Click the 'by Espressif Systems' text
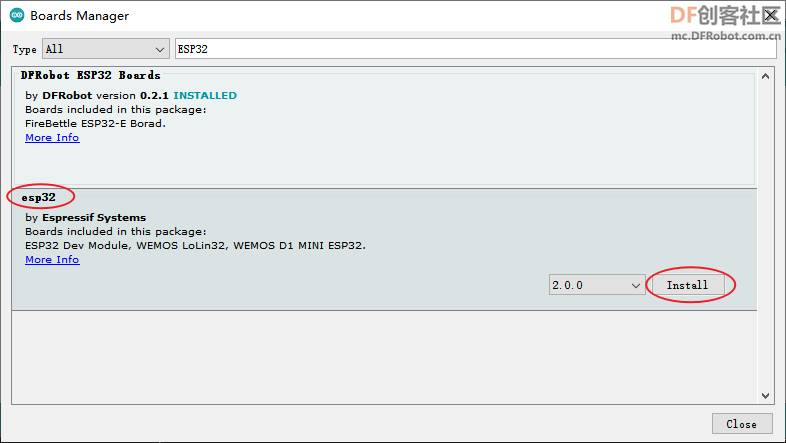The width and height of the screenshot is (786, 443). [86, 217]
